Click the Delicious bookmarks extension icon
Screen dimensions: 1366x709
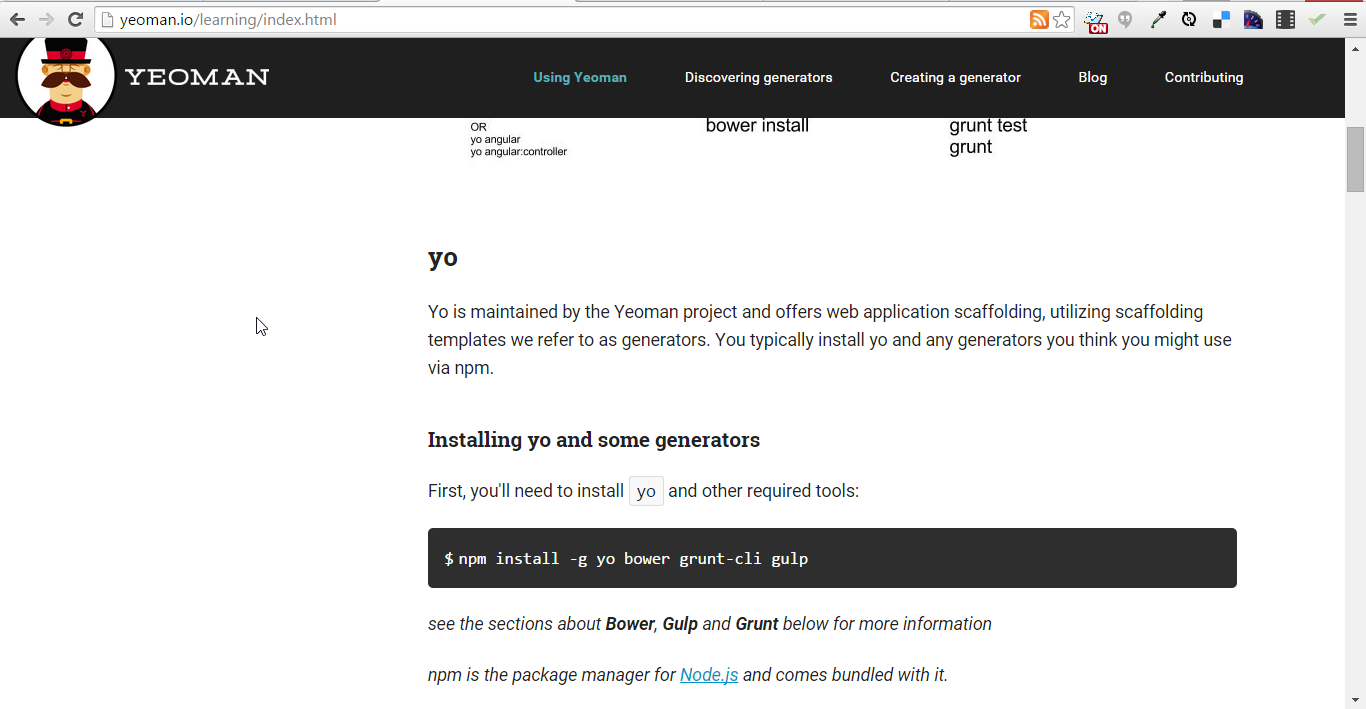point(1221,20)
